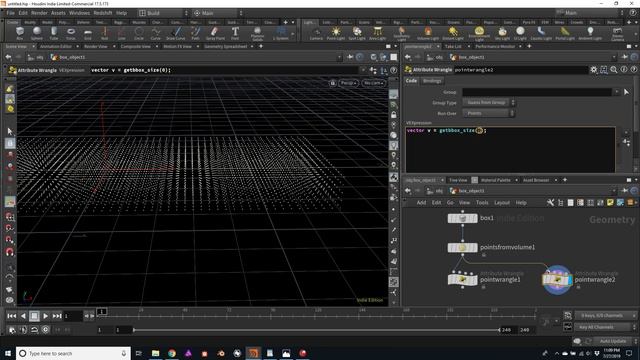Select the pointsfromvolume1 node

(462, 247)
